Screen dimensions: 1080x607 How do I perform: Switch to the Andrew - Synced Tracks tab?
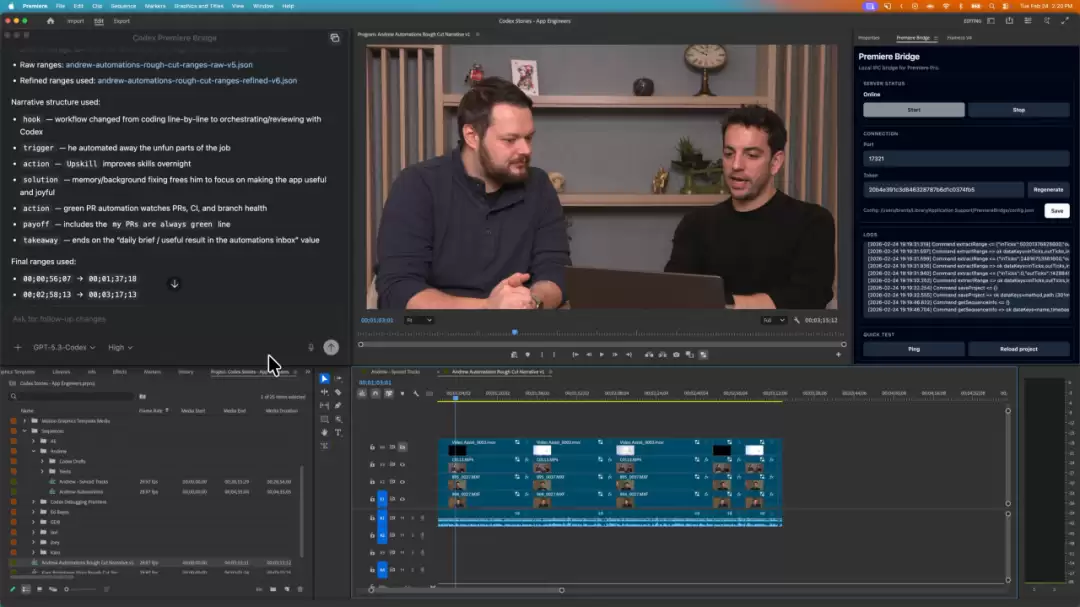point(395,371)
